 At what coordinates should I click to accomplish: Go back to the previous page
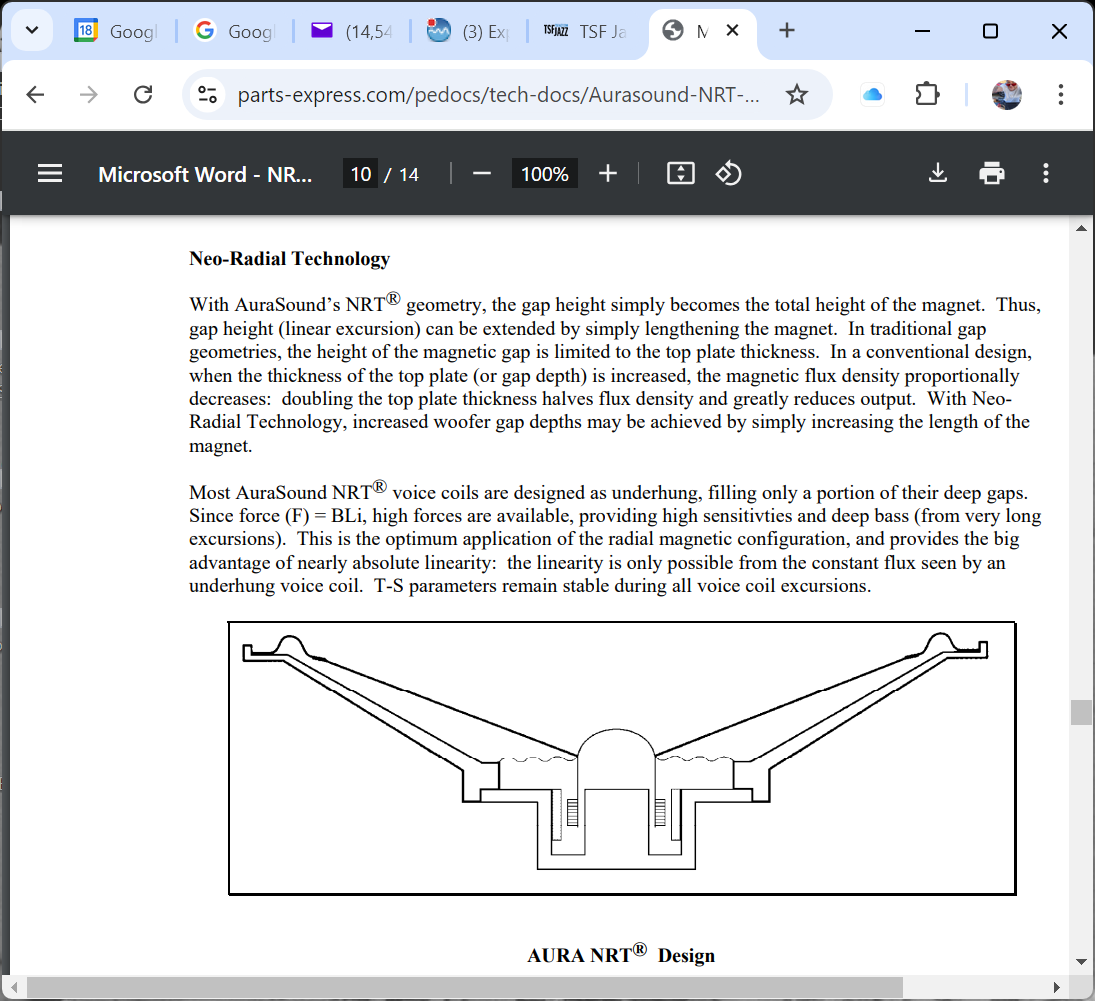pyautogui.click(x=35, y=94)
